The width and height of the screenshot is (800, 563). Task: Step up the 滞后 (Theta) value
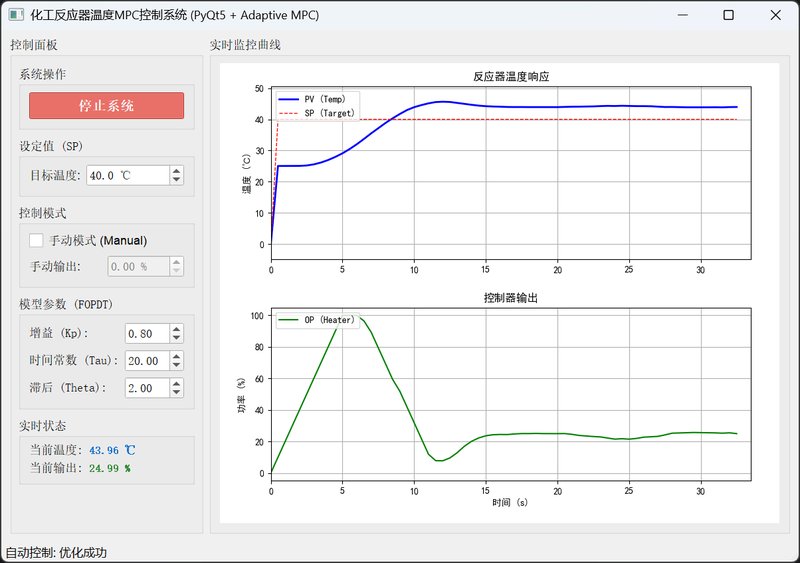pos(177,383)
